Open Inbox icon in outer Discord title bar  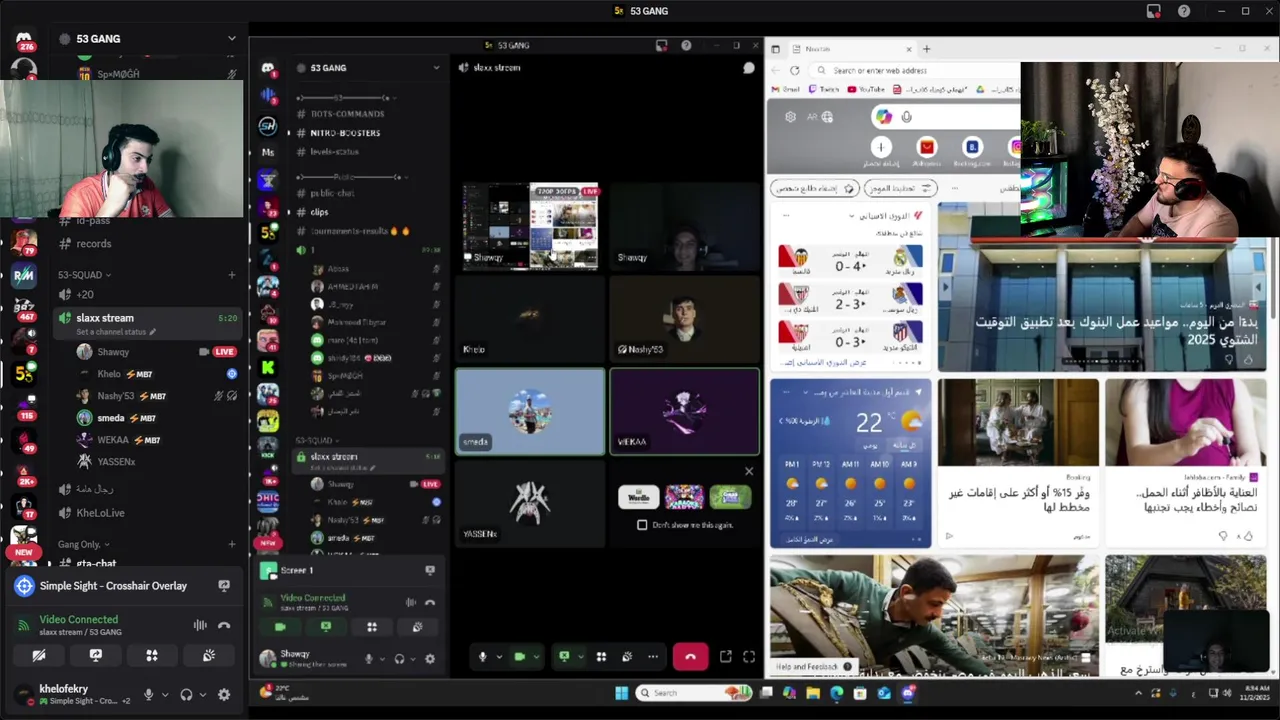point(1153,11)
